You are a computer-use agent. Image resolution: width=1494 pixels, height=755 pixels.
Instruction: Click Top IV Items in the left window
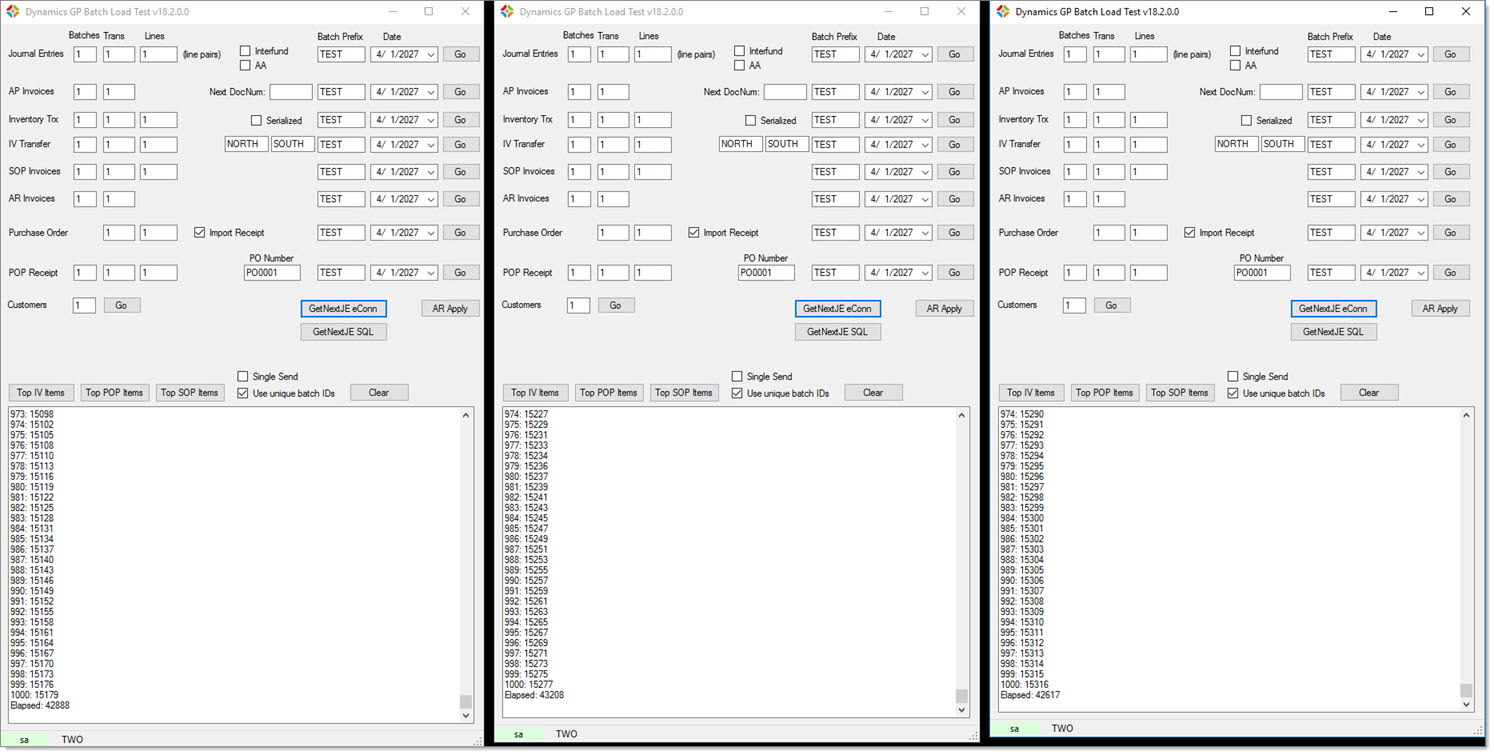click(42, 393)
